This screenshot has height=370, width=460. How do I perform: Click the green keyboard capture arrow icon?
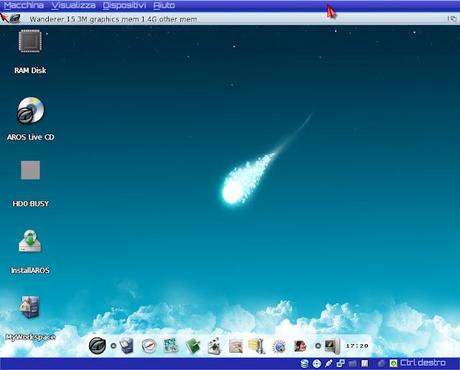(x=393, y=363)
